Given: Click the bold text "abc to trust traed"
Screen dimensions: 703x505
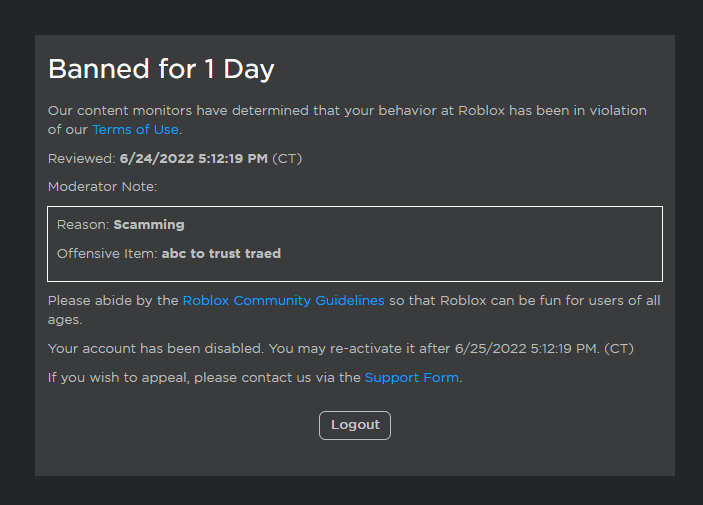Looking at the screenshot, I should (x=221, y=254).
